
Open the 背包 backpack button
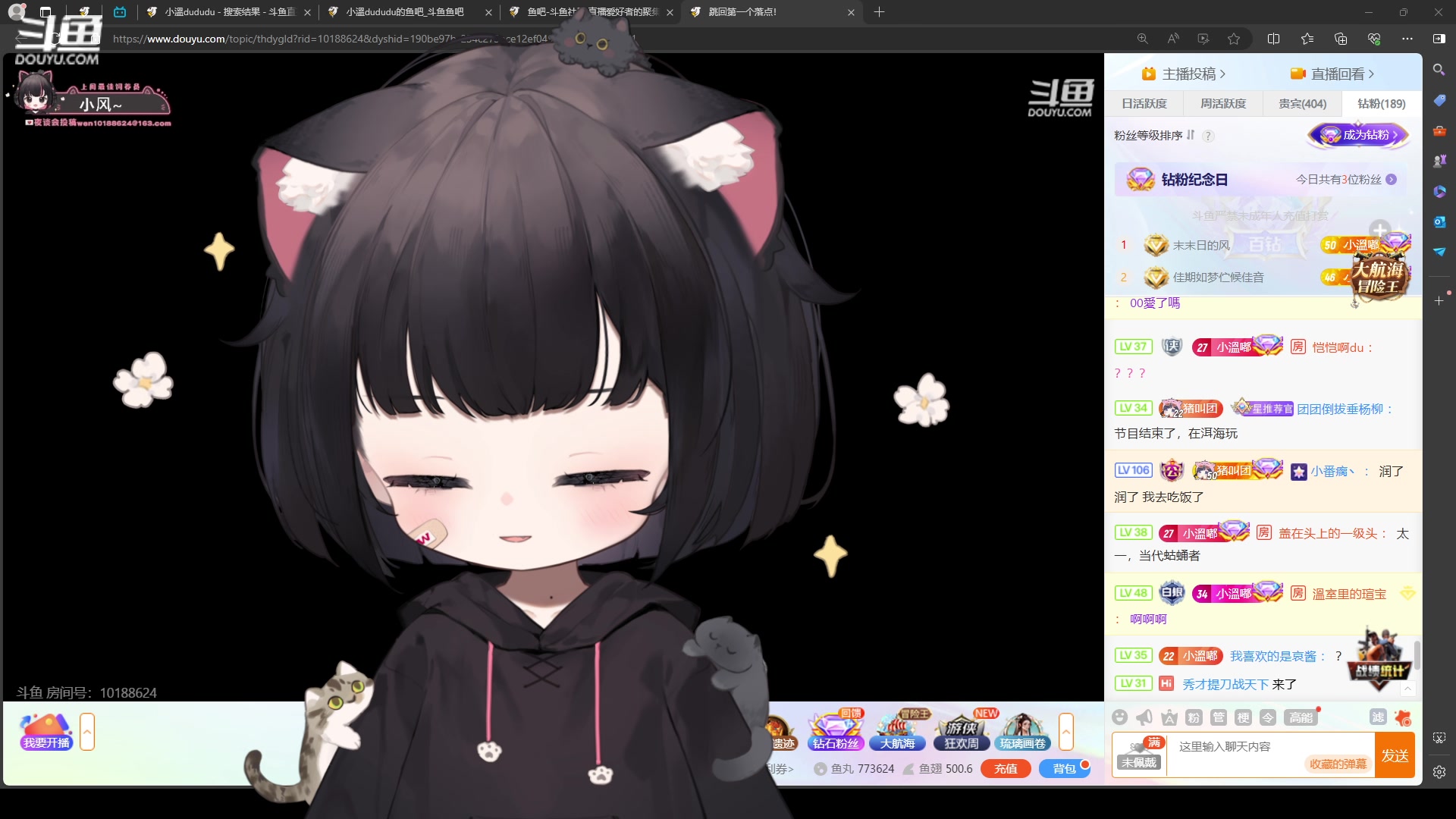[1065, 768]
